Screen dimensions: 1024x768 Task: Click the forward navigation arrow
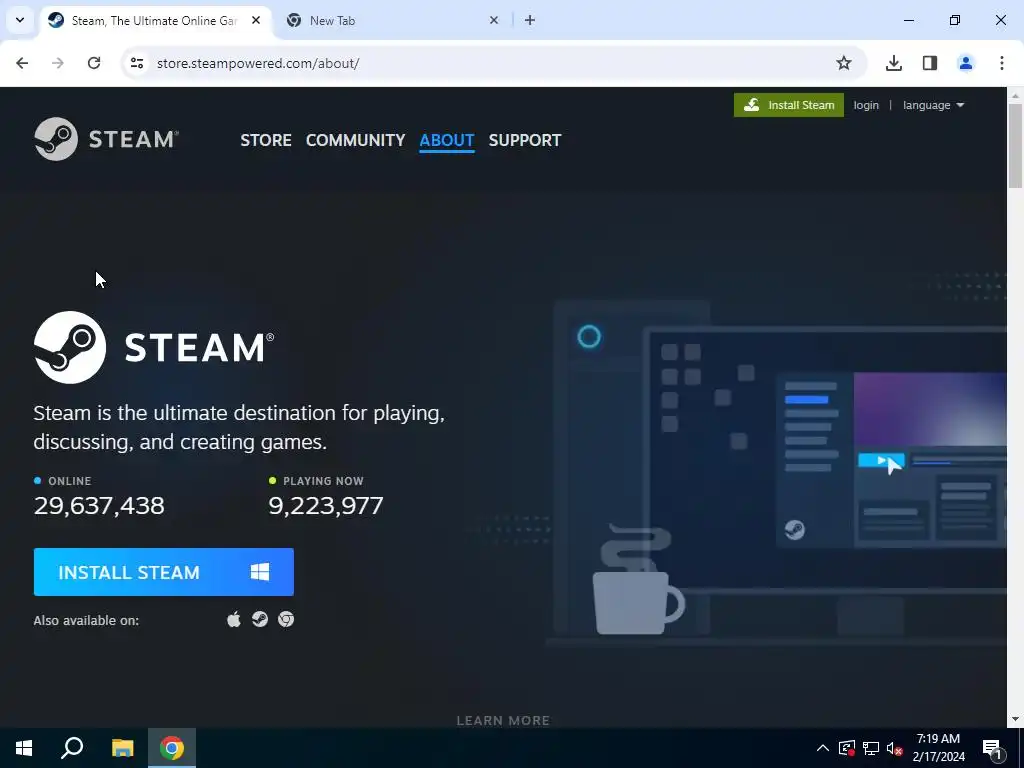58,63
